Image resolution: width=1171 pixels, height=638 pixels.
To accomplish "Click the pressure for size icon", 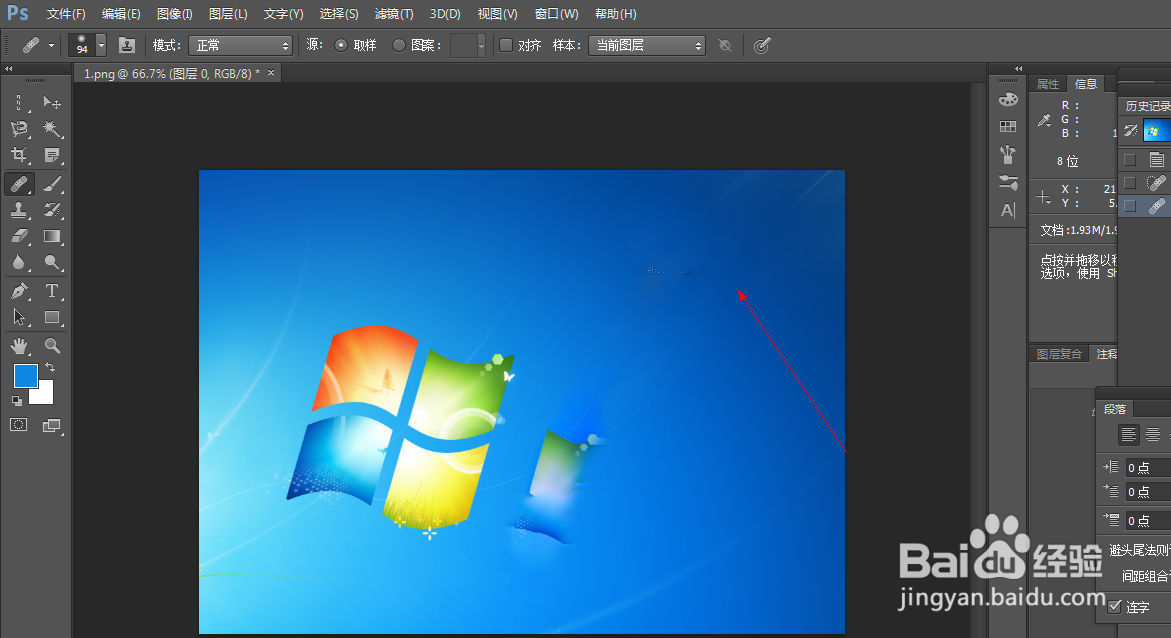I will [x=761, y=46].
